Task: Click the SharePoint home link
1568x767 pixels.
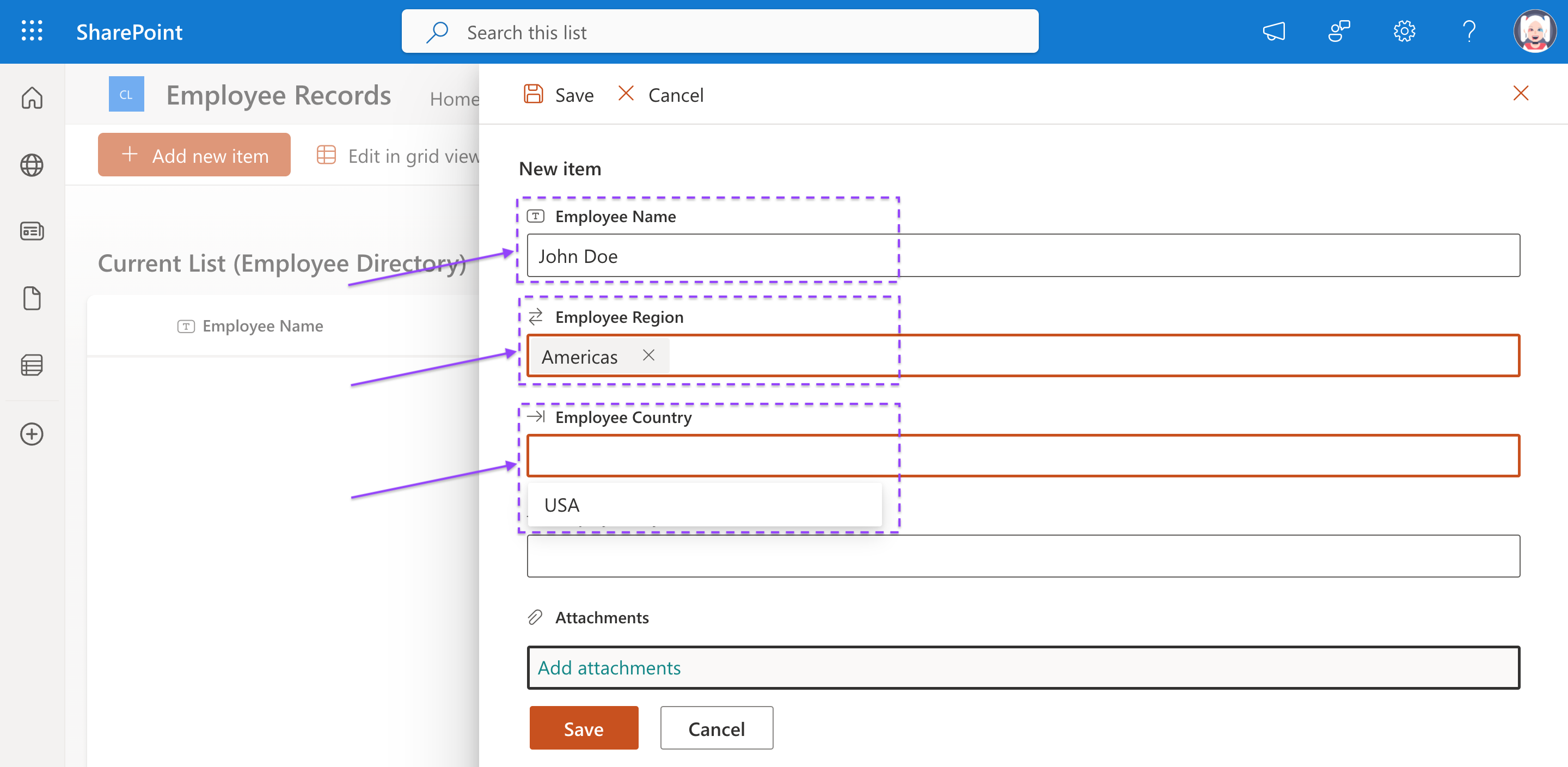Action: [129, 32]
